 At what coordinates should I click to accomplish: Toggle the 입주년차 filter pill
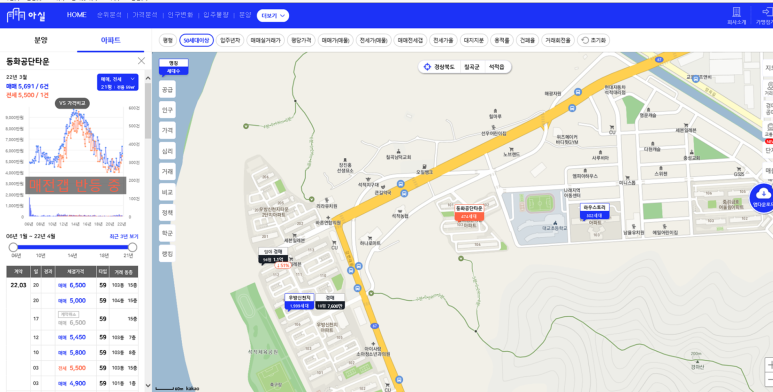click(230, 40)
